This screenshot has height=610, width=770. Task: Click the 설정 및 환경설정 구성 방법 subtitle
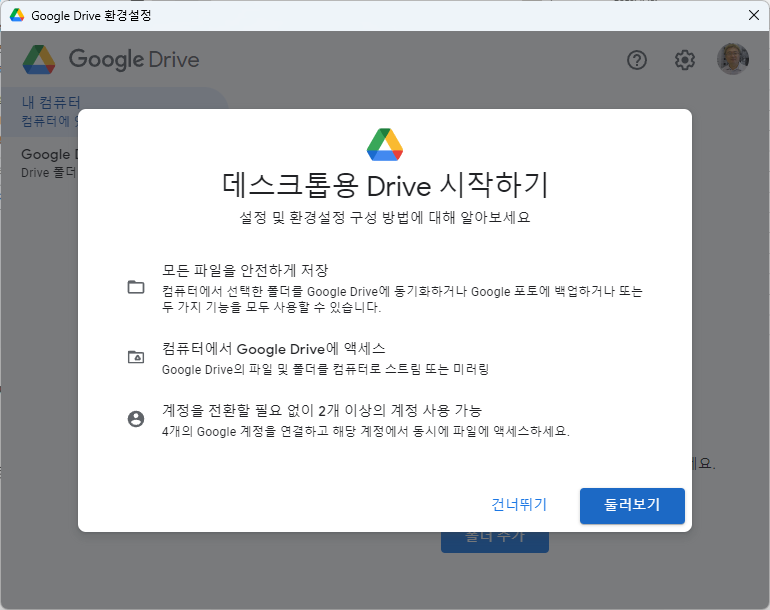[x=385, y=217]
